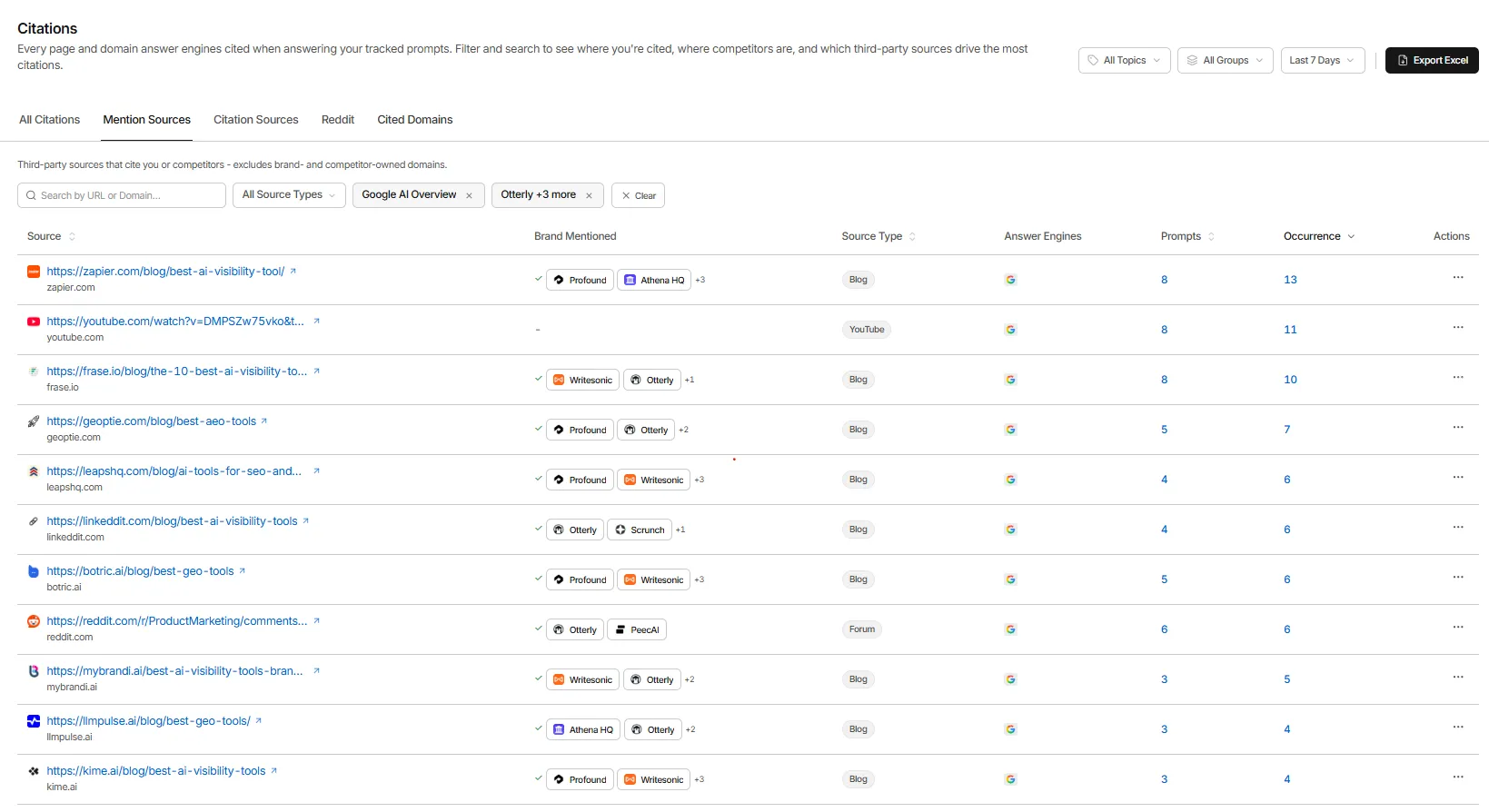Open actions menu for geoptie.com row
Viewport: 1489px width, 812px height.
(x=1458, y=428)
